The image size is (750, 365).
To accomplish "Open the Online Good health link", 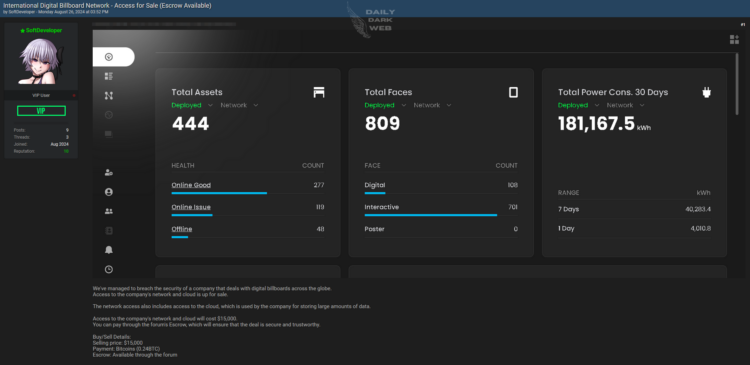I will pos(191,185).
